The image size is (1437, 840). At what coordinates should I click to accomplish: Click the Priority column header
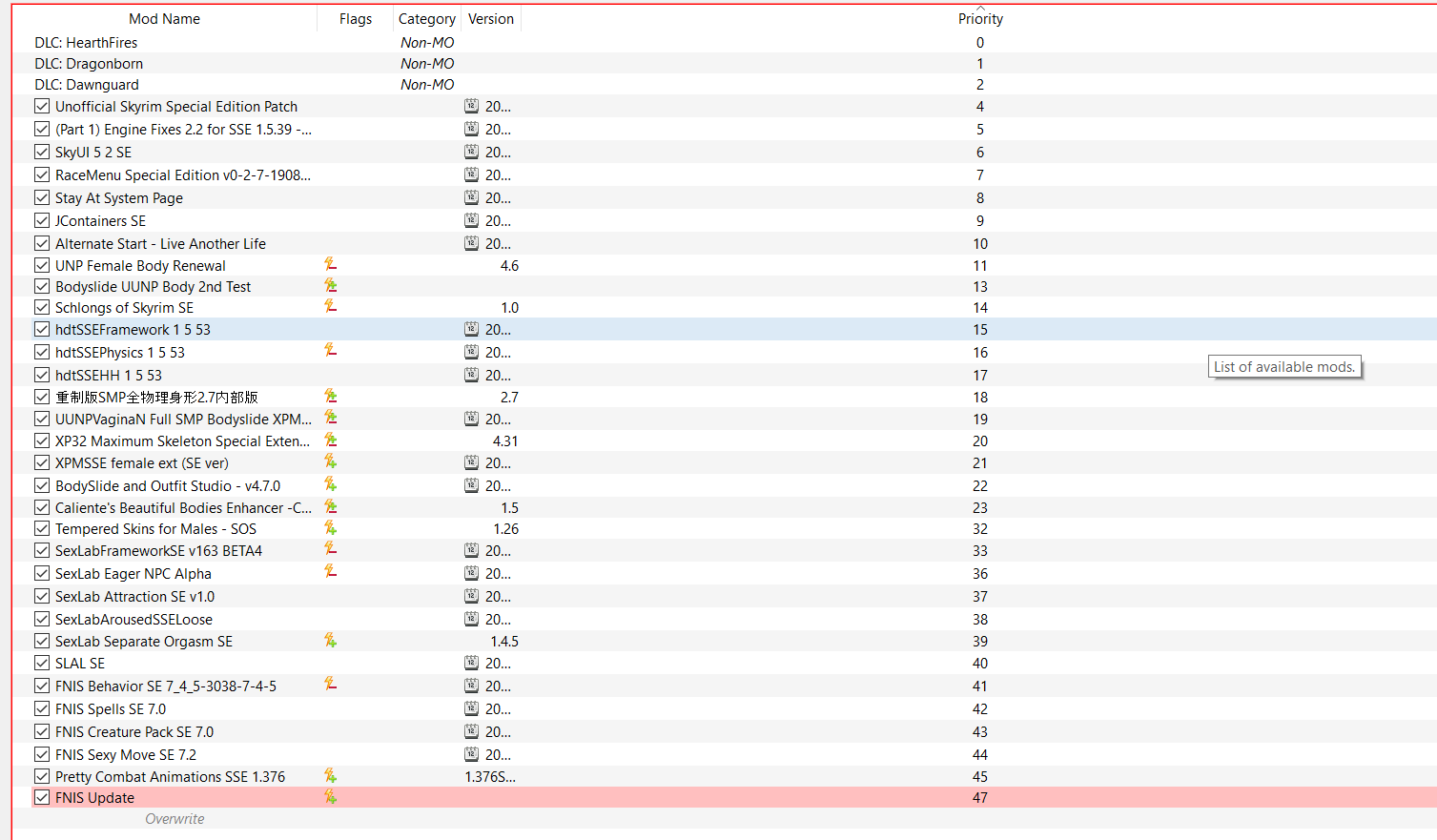coord(980,18)
